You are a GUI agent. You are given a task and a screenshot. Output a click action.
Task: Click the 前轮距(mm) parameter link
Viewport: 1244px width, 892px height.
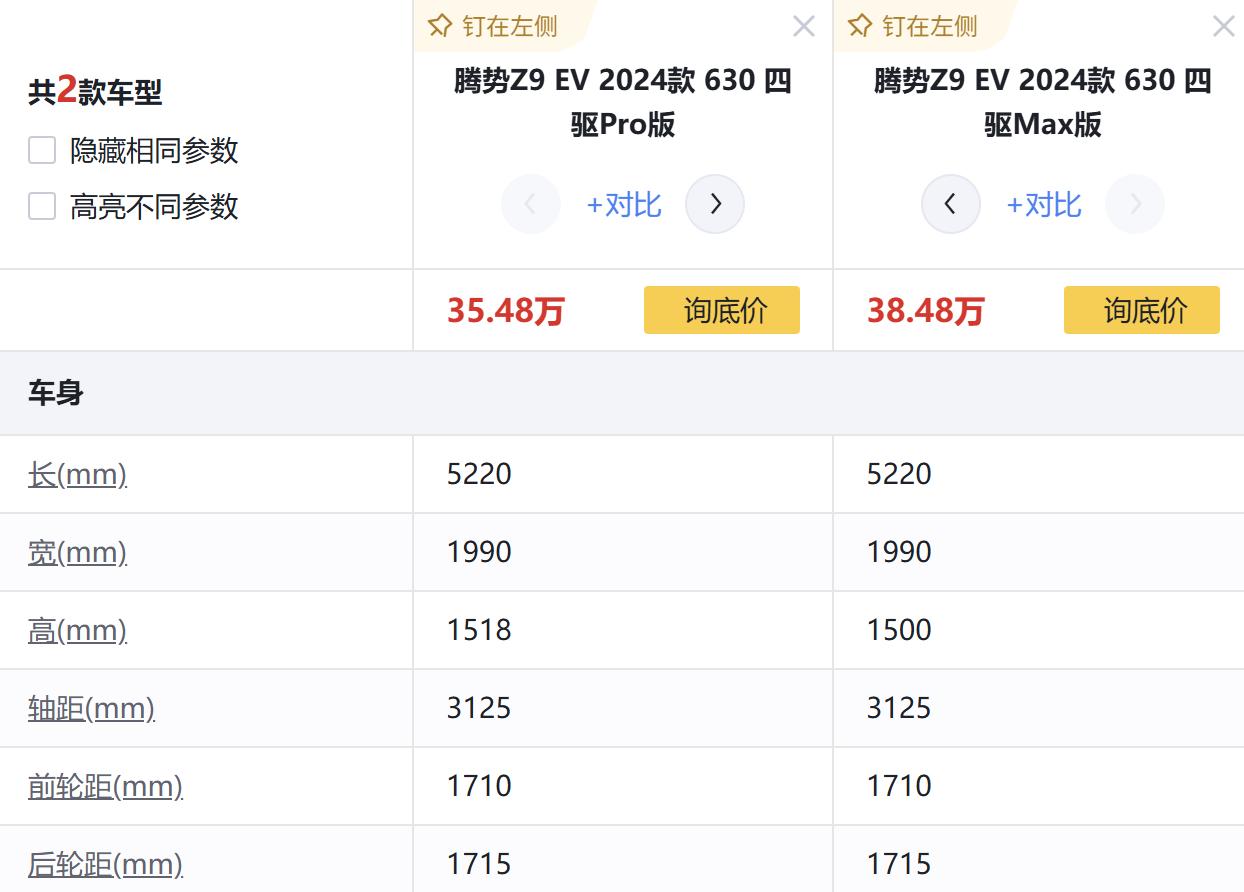point(105,786)
